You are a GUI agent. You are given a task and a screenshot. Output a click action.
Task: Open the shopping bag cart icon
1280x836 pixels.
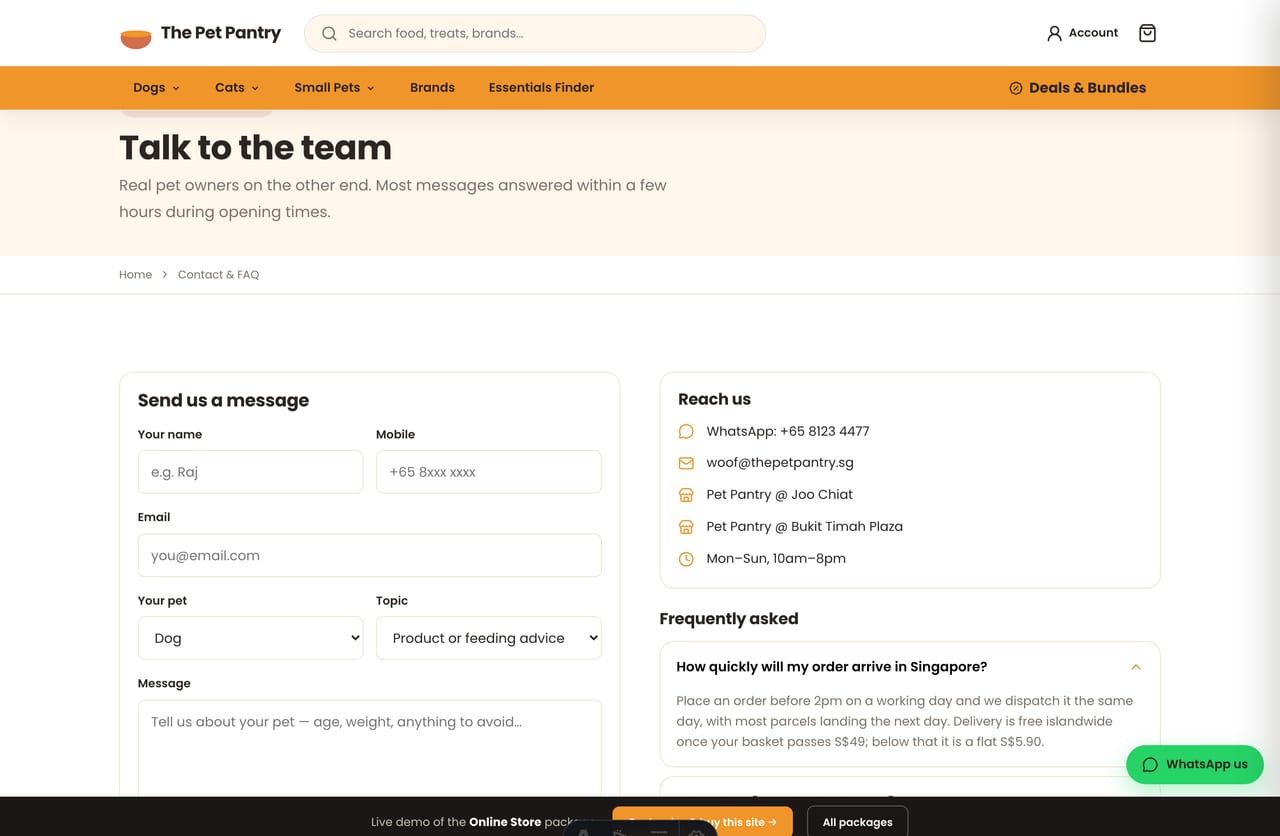(x=1147, y=33)
